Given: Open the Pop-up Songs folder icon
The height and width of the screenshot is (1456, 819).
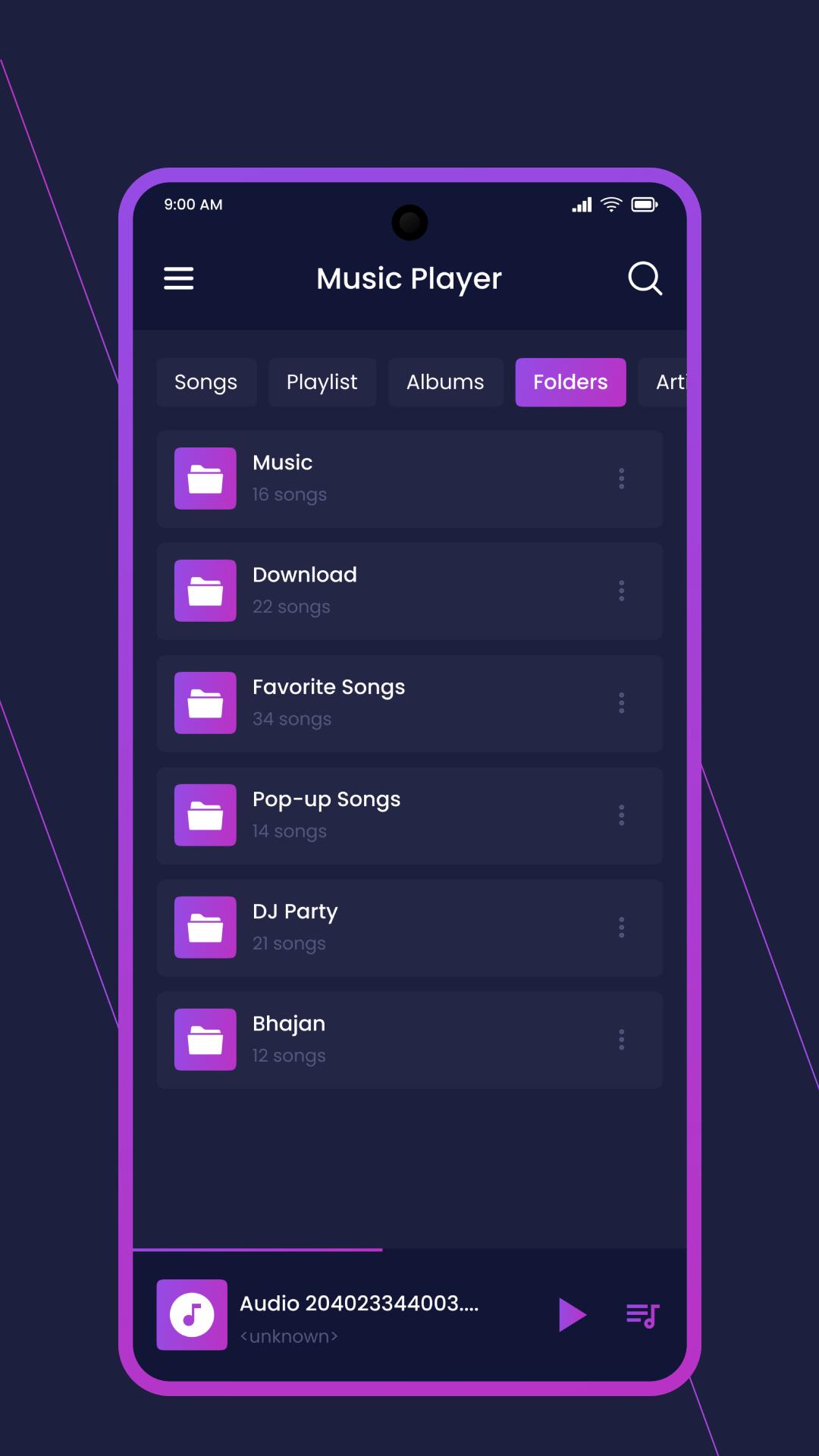Looking at the screenshot, I should (x=206, y=815).
